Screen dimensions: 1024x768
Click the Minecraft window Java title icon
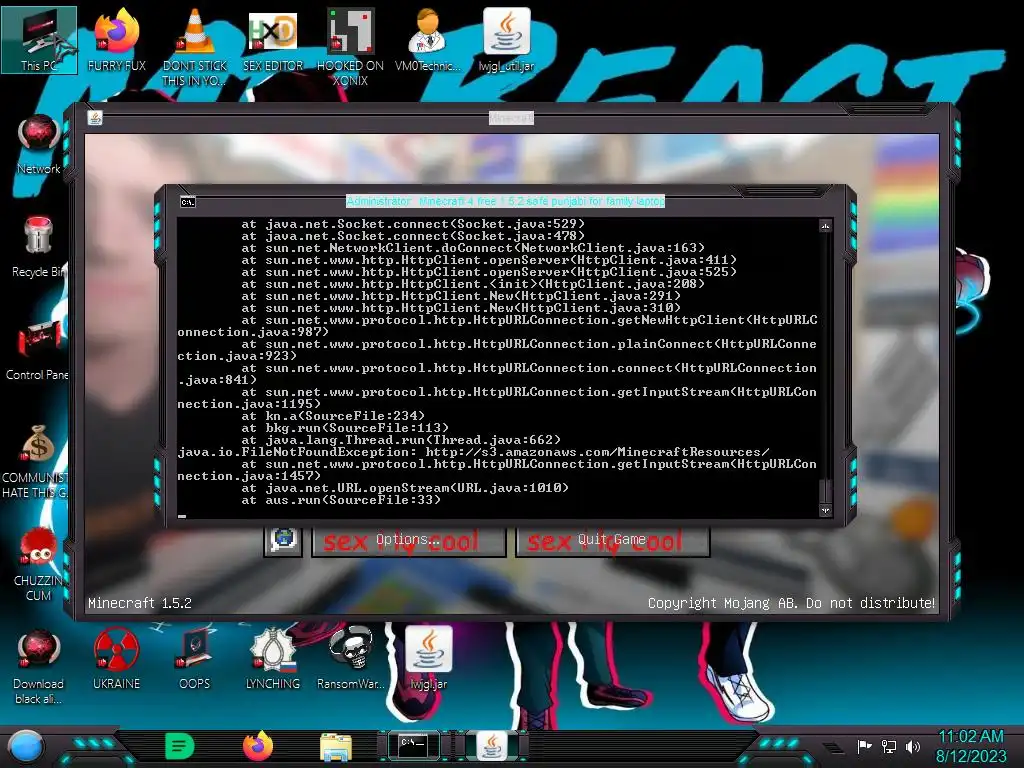95,118
